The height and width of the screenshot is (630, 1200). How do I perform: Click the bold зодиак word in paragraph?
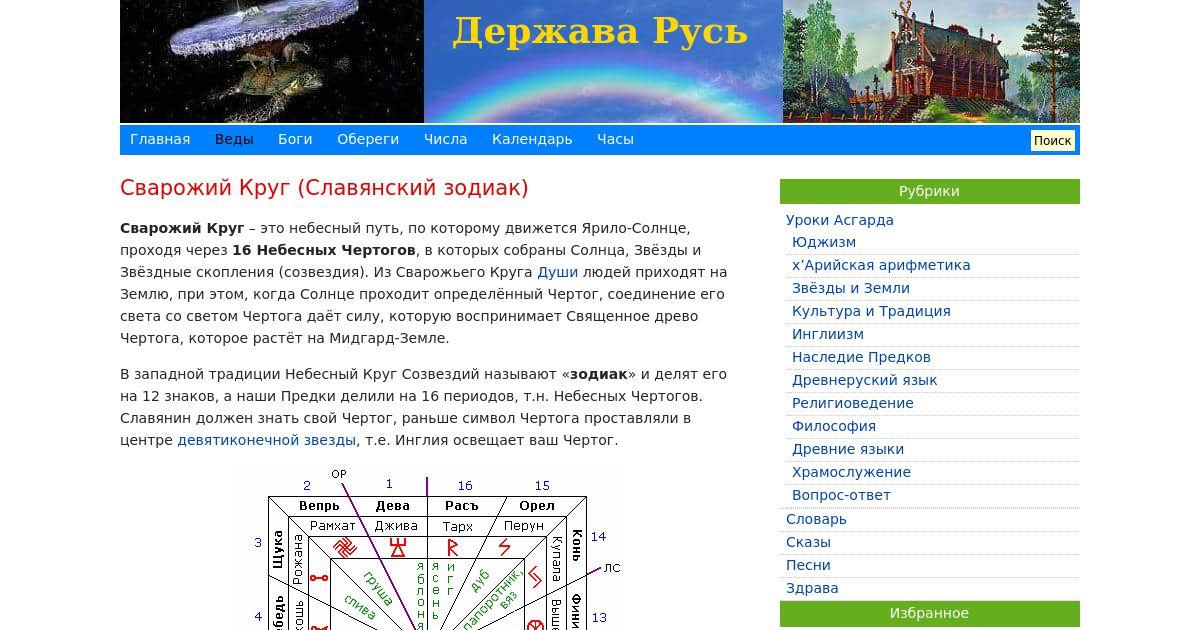[599, 374]
